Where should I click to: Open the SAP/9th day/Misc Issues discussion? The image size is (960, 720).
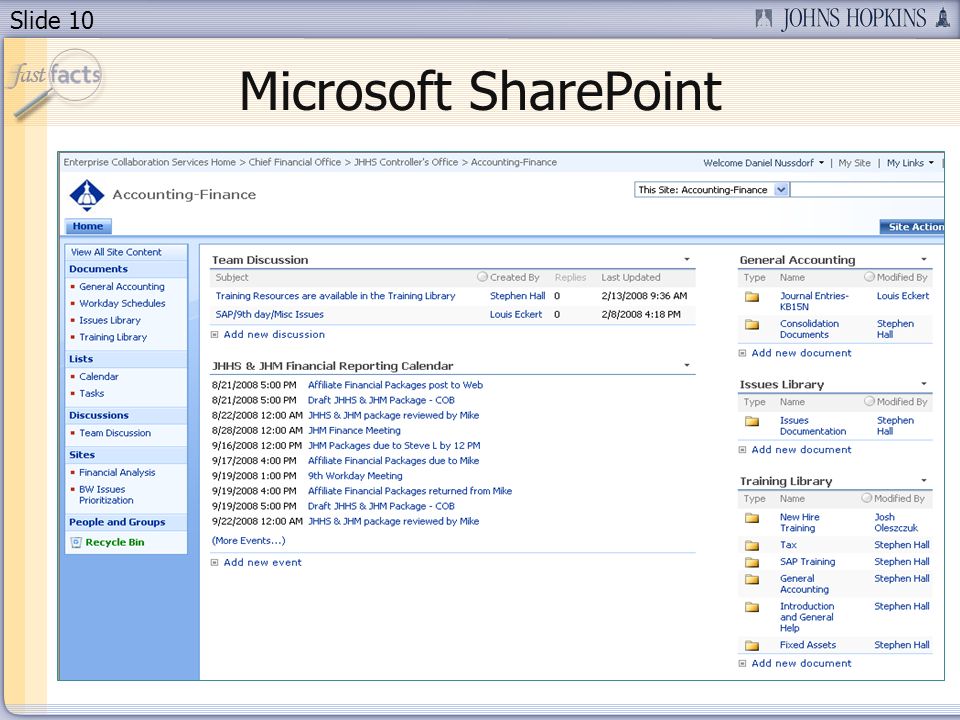[x=269, y=314]
